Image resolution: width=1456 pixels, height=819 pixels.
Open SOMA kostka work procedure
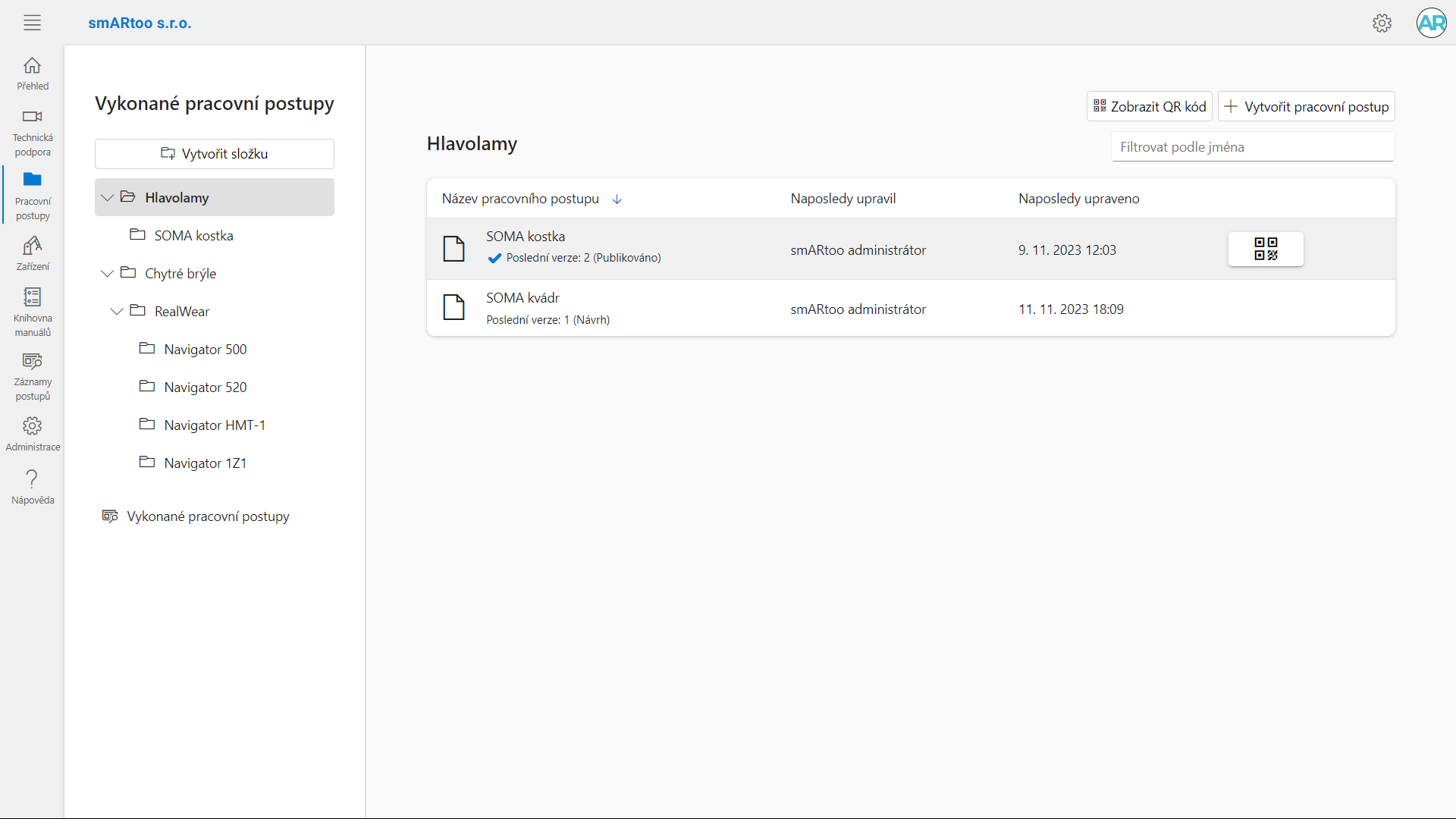click(526, 237)
